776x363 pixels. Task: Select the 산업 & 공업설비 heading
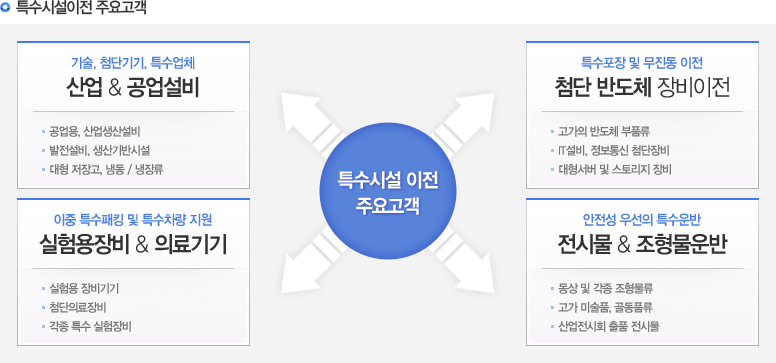click(133, 88)
